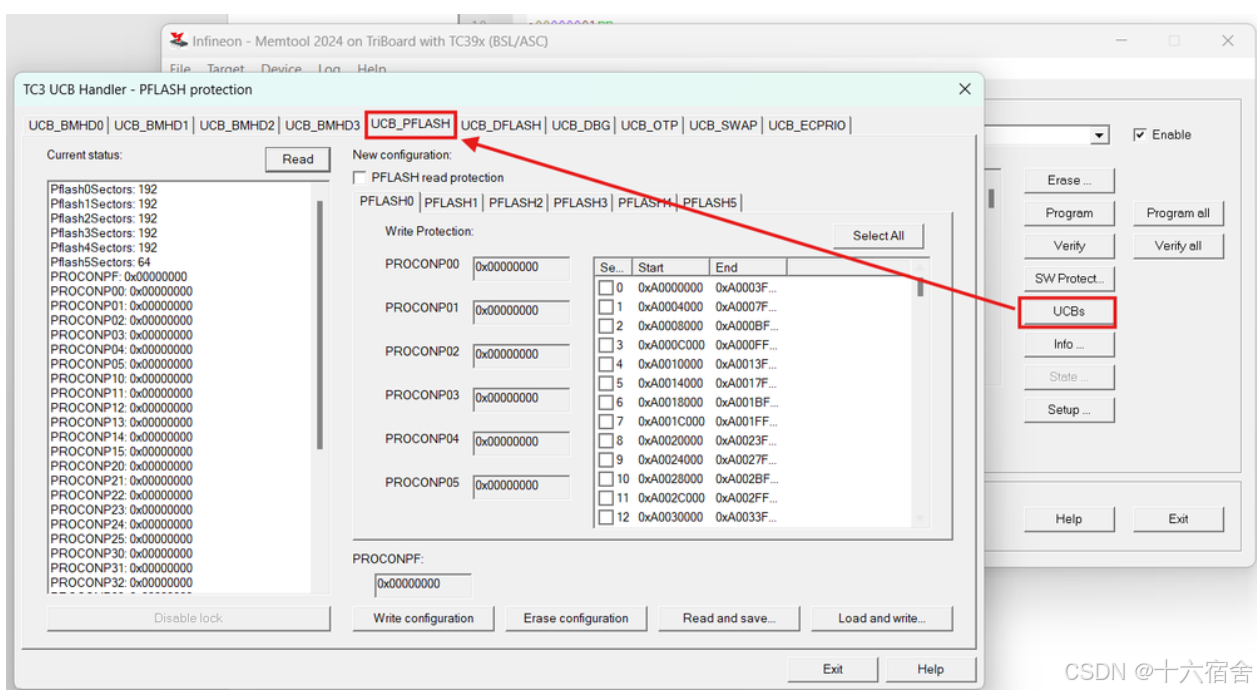Select the PFLASH0 sub-tab
Screen dimensions: 1257x693
(387, 201)
